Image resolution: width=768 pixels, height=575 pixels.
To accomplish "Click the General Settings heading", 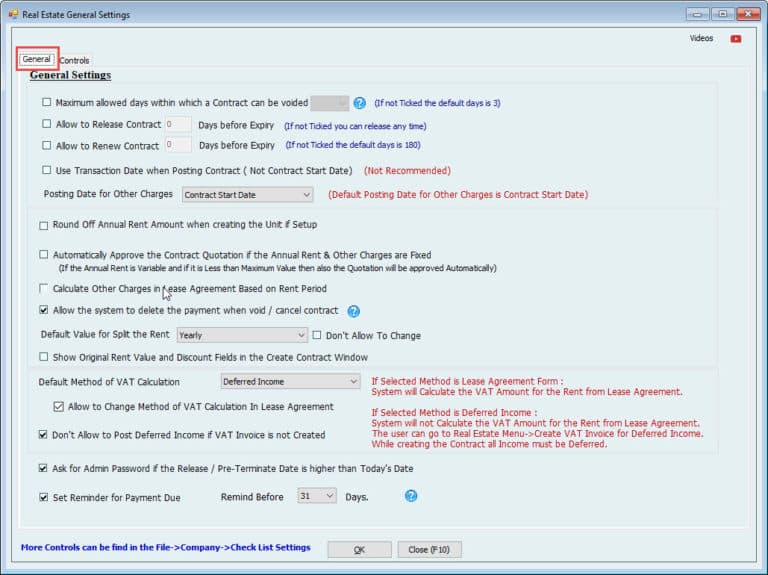I will (71, 75).
